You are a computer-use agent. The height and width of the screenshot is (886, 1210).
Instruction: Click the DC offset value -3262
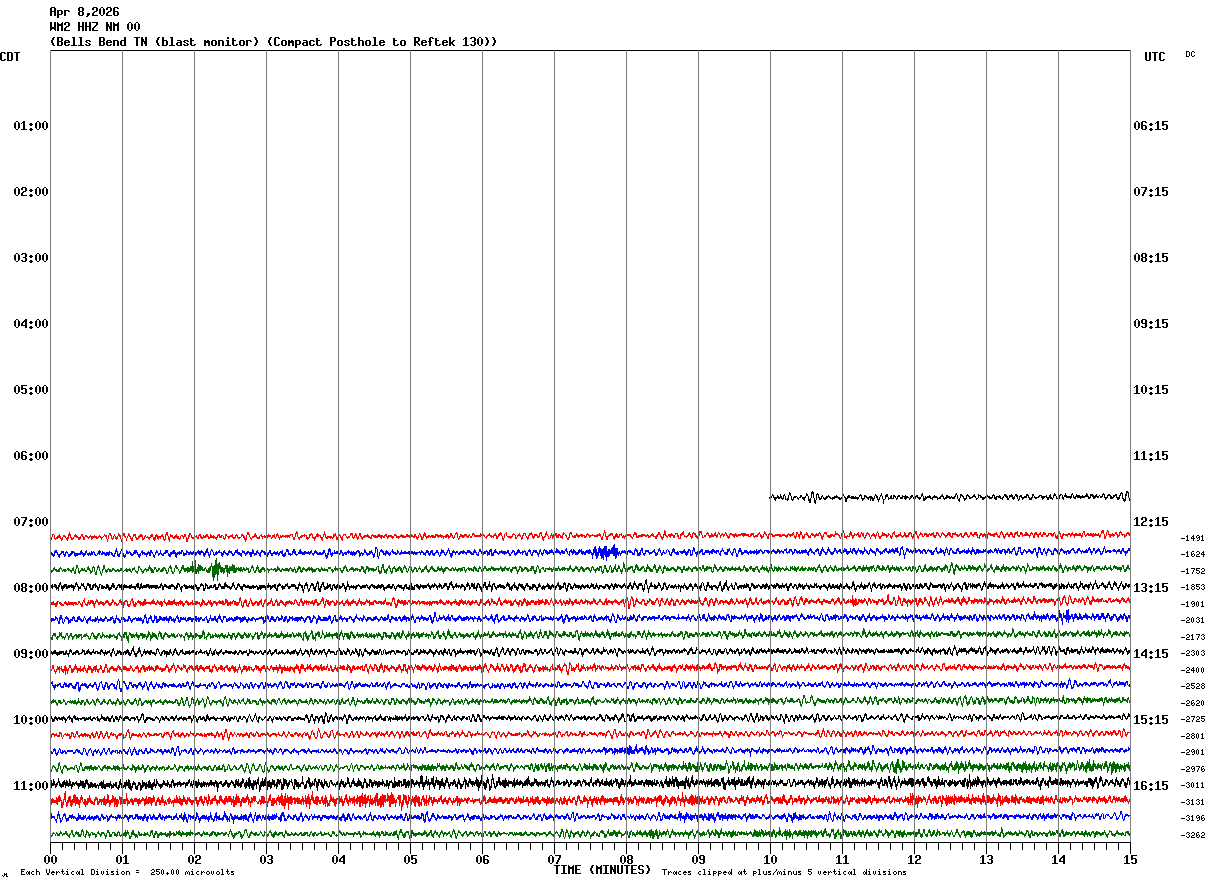click(1193, 835)
